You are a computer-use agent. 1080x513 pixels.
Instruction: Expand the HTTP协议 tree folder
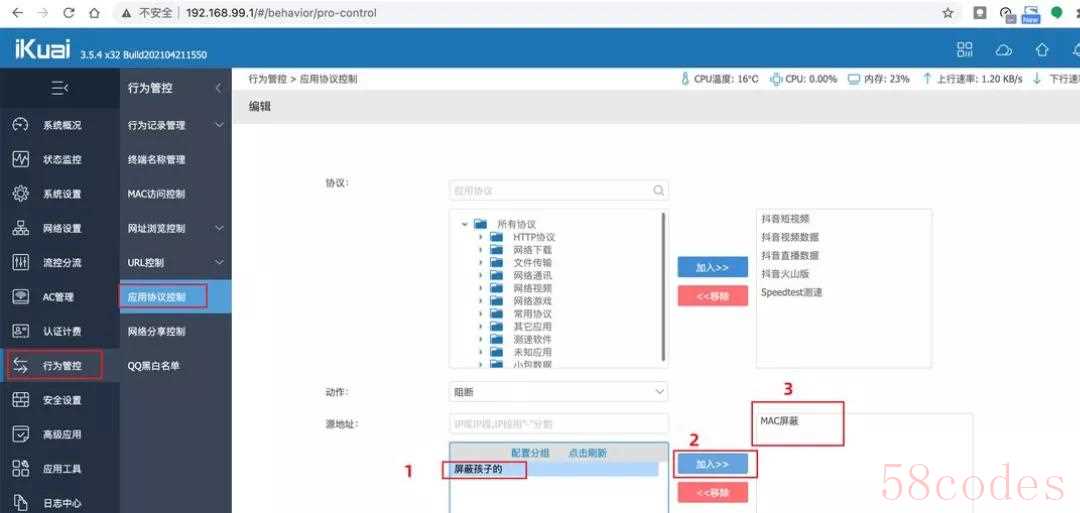tap(480, 237)
